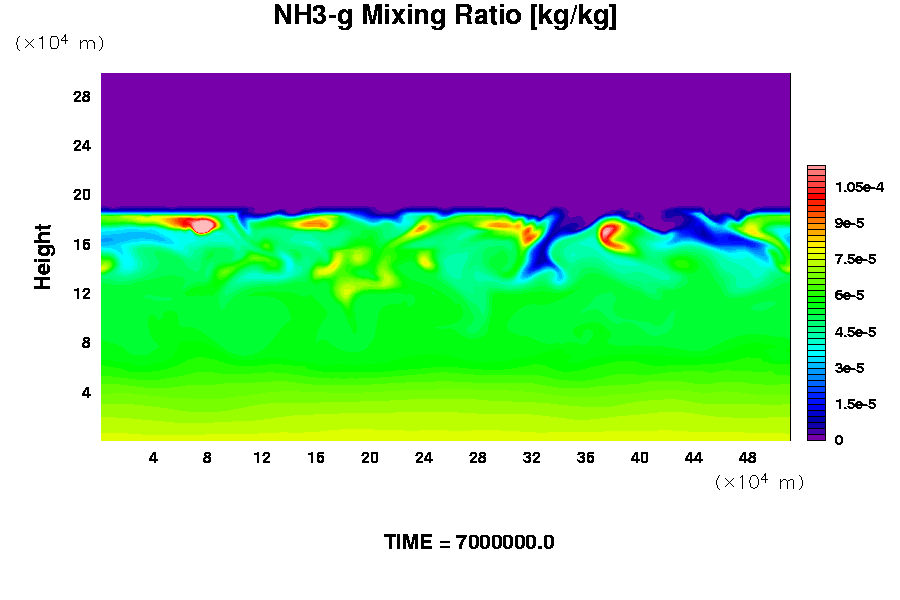The image size is (900, 600).
Task: Click the x-axis units label below the plot
Action: (x=760, y=482)
